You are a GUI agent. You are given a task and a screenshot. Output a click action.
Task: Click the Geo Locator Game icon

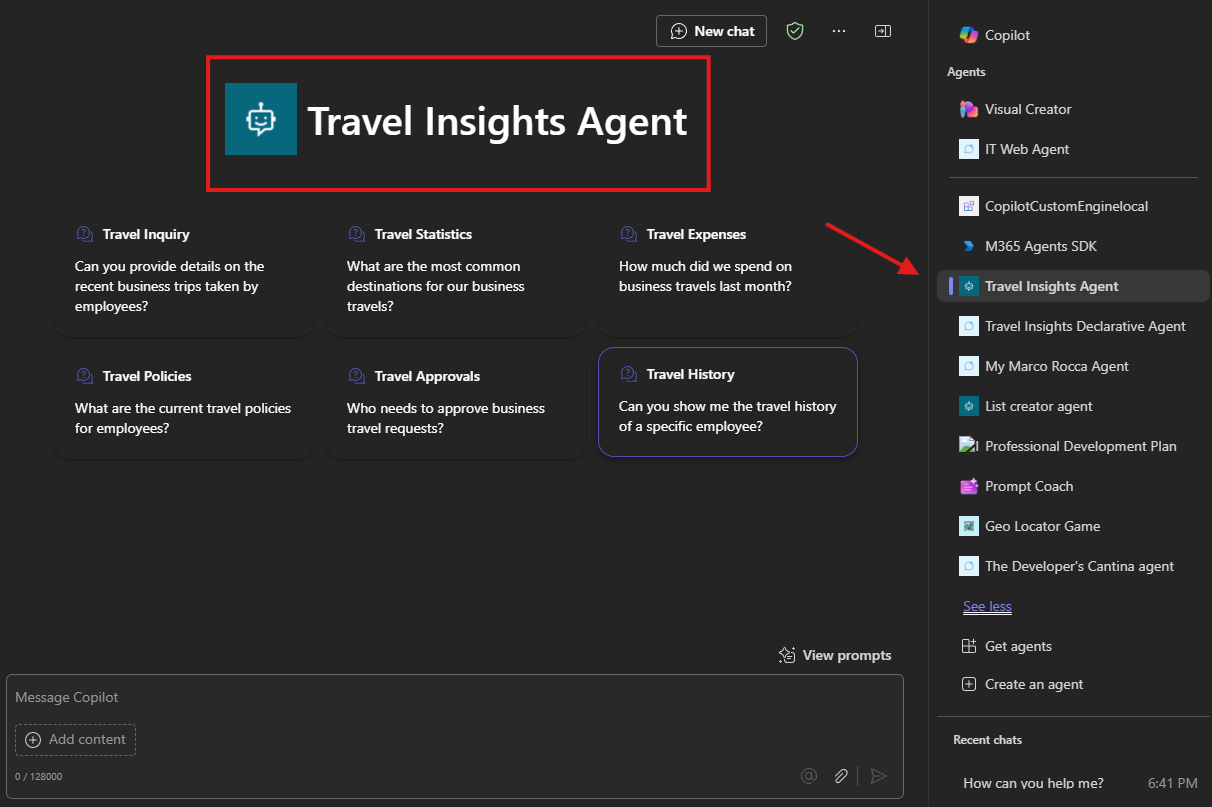click(968, 526)
